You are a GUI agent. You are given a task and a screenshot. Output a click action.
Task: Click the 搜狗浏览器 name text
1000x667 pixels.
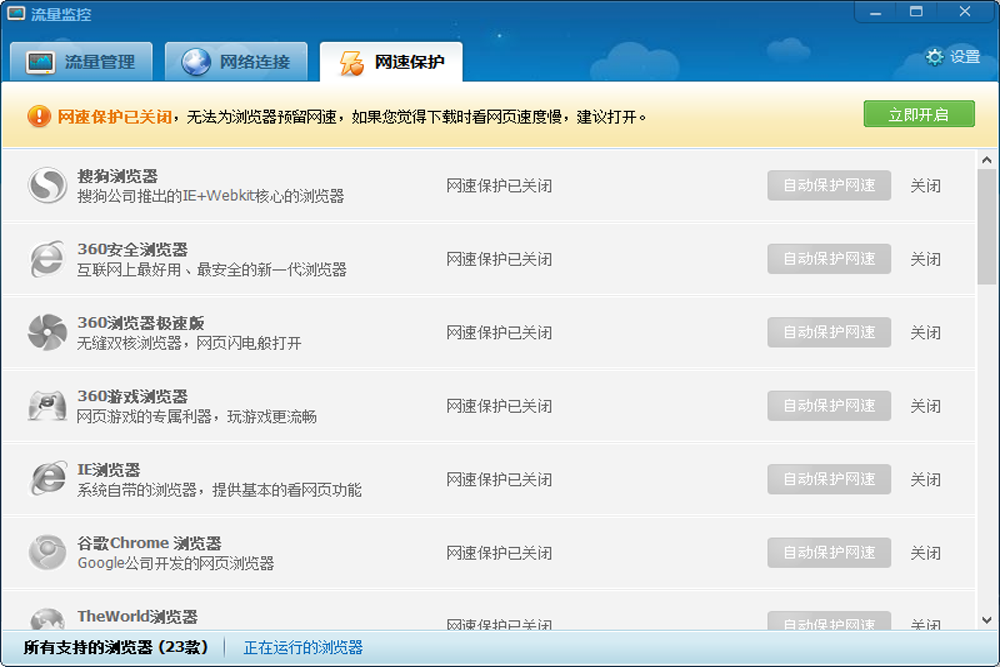coord(117,176)
